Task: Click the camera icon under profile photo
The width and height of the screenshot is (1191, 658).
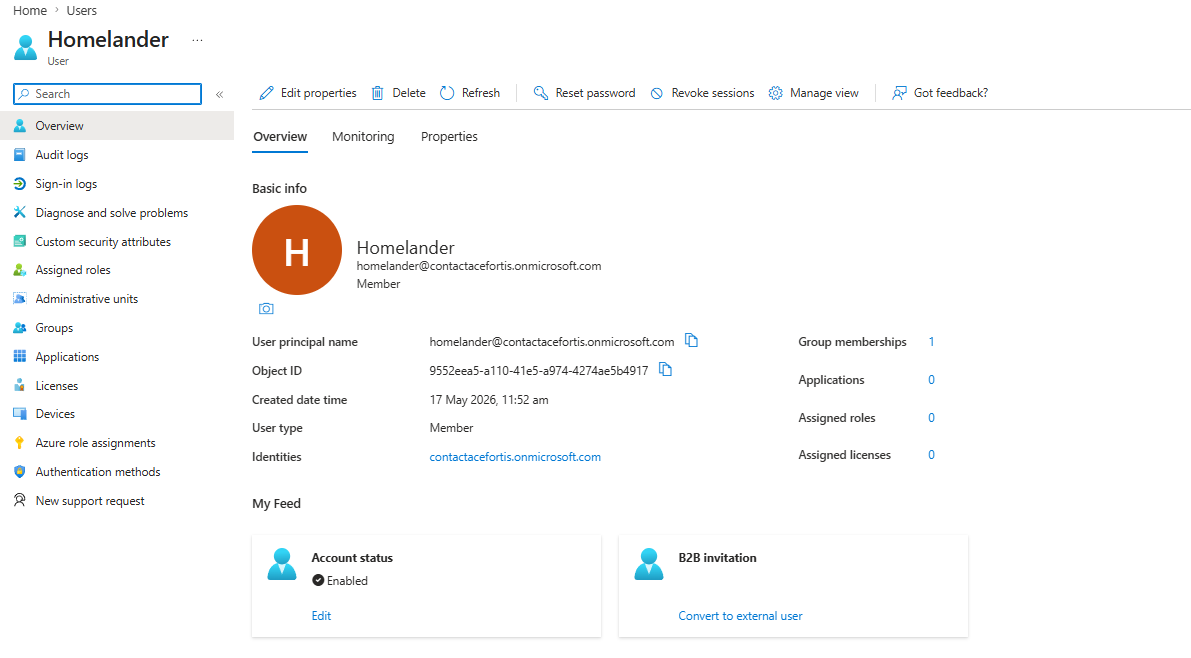Action: 266,308
